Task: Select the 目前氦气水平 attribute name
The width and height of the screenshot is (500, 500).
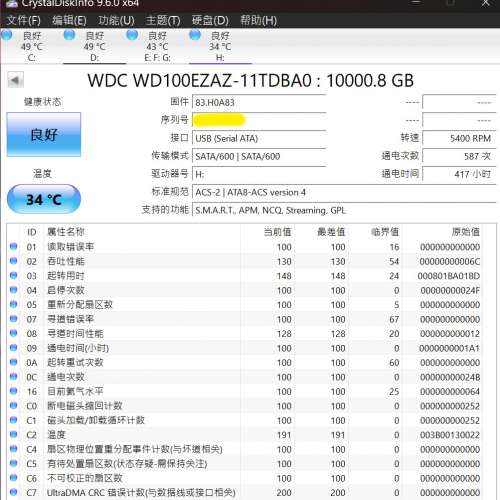Action: [x=75, y=391]
